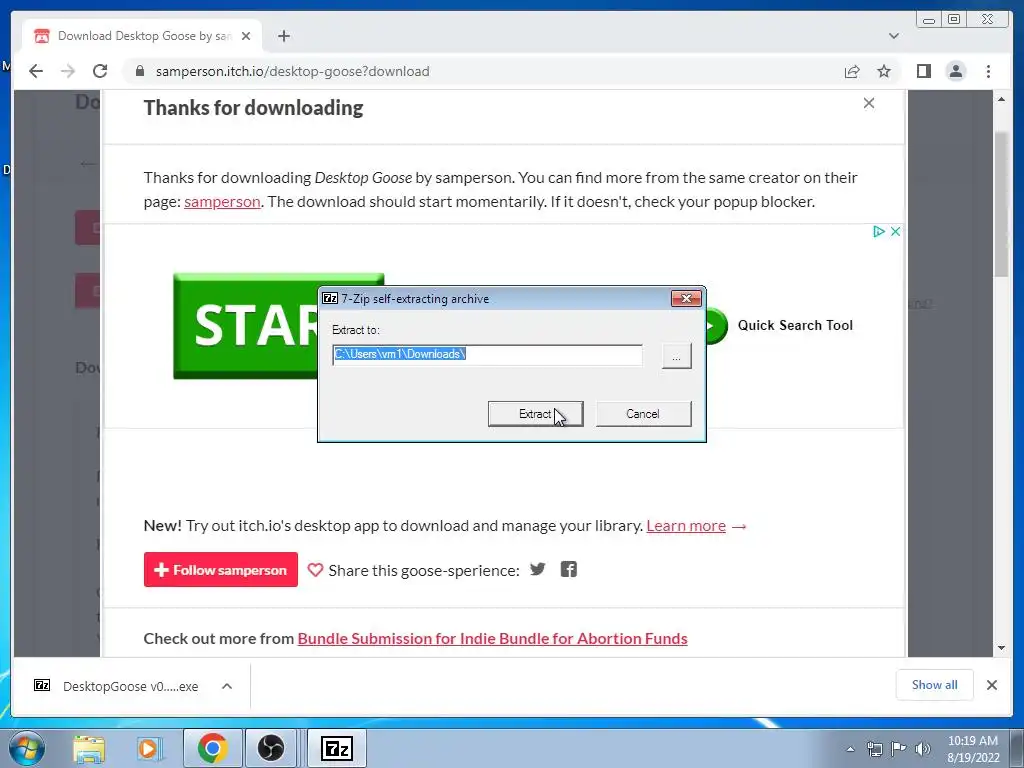Click the Extract to path field
Image resolution: width=1024 pixels, height=768 pixels.
point(487,355)
